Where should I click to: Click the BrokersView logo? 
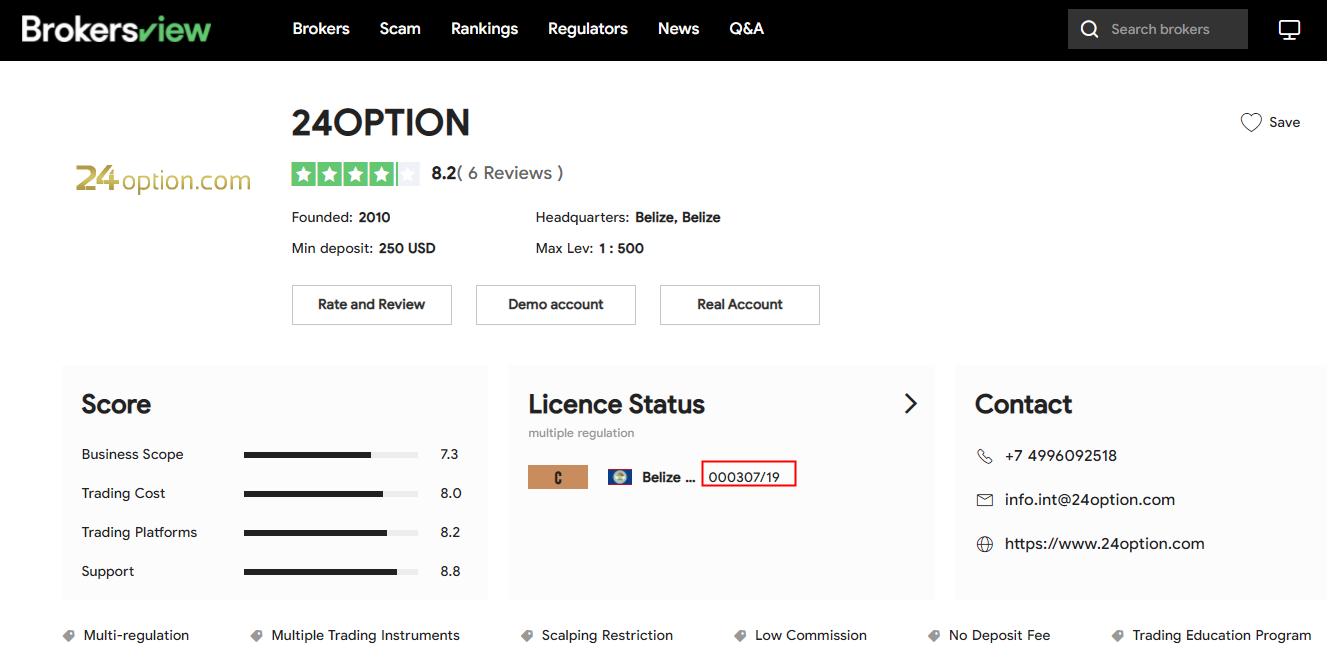pos(116,29)
